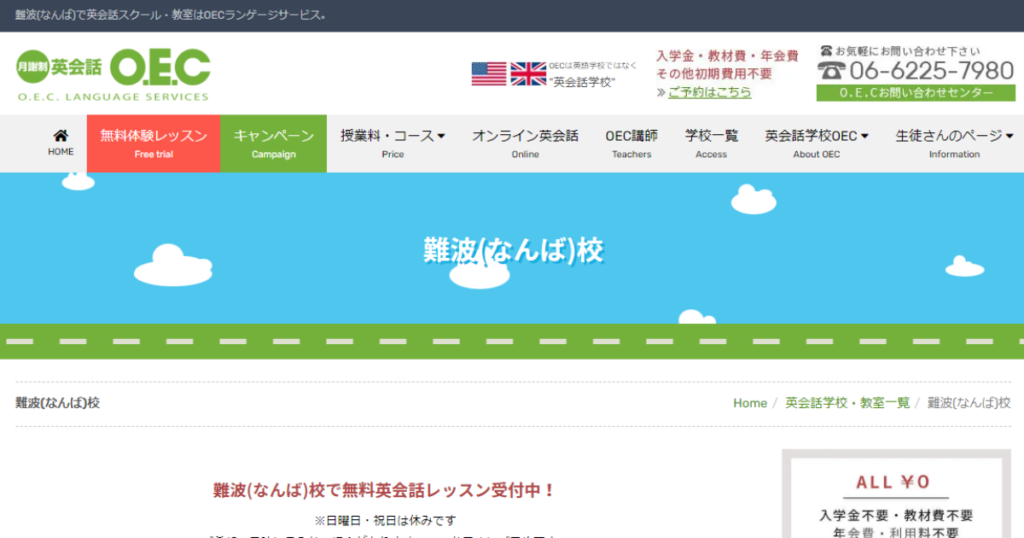Screen dimensions: 1024x538
Task: Click the O.E.C Language Services logo
Action: (x=114, y=75)
